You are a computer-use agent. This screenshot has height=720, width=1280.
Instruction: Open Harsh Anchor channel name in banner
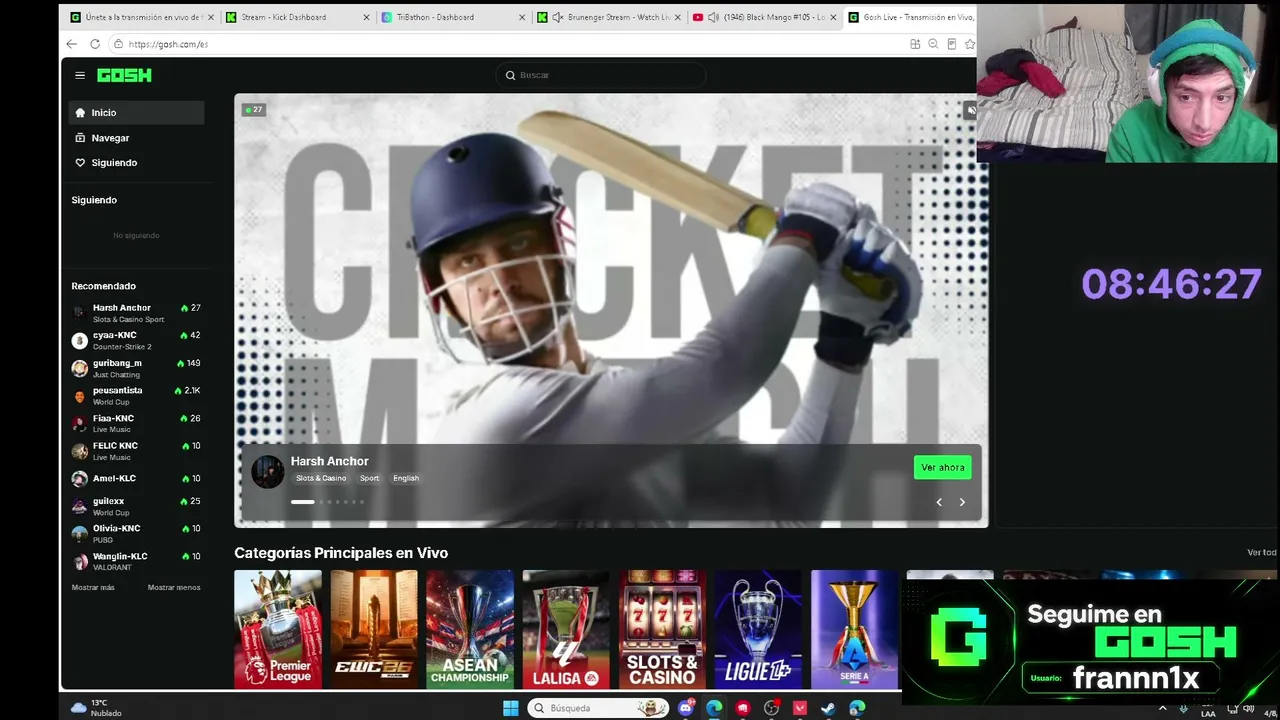tap(330, 461)
